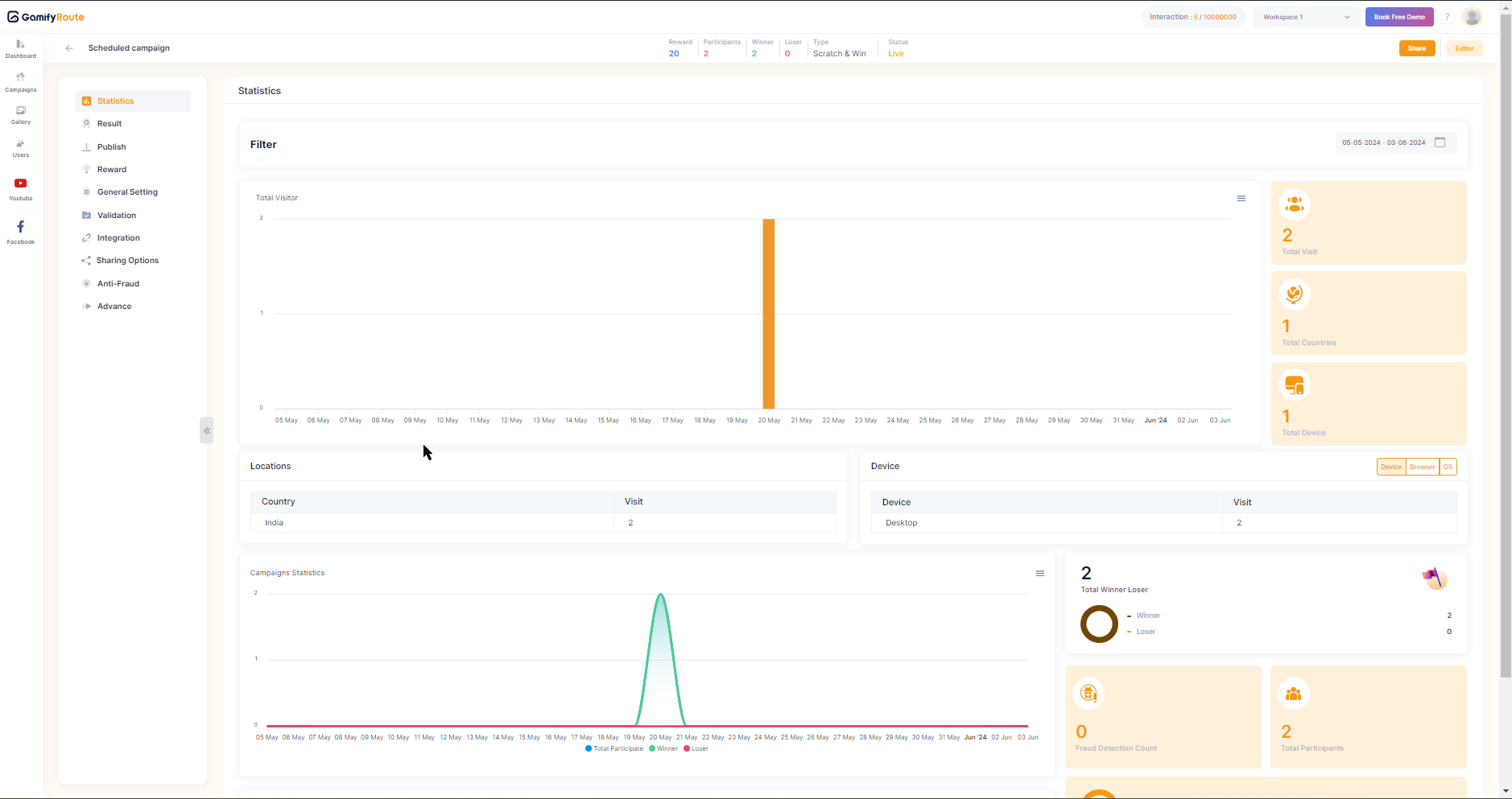Click the back arrow beside Scheduled campaign
The width and height of the screenshot is (1512, 799).
point(69,48)
